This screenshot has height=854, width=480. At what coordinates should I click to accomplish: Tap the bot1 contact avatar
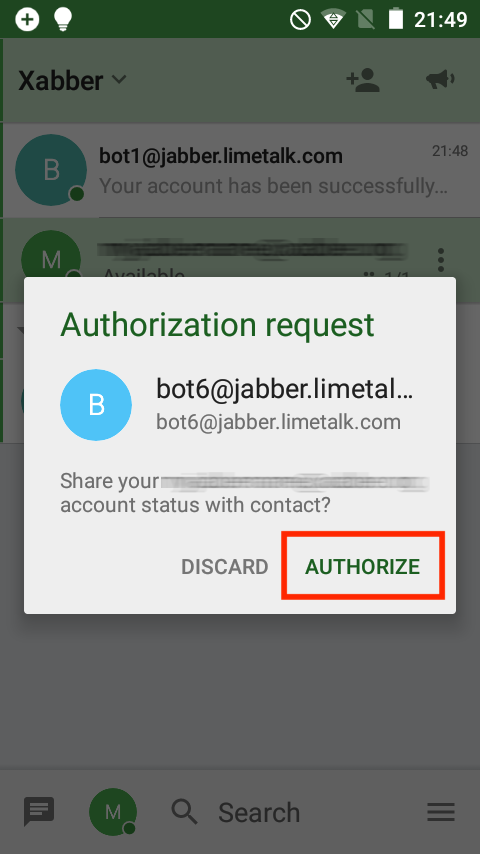[51, 170]
